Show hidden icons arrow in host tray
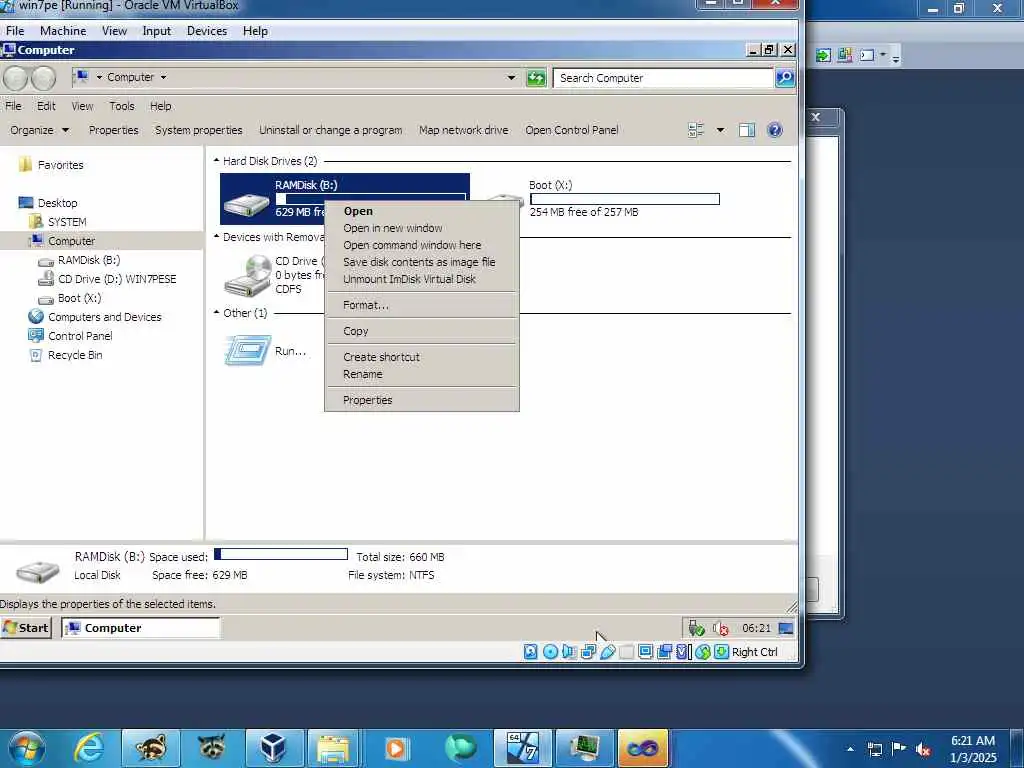Screen dimensions: 1024x768 [x=850, y=749]
